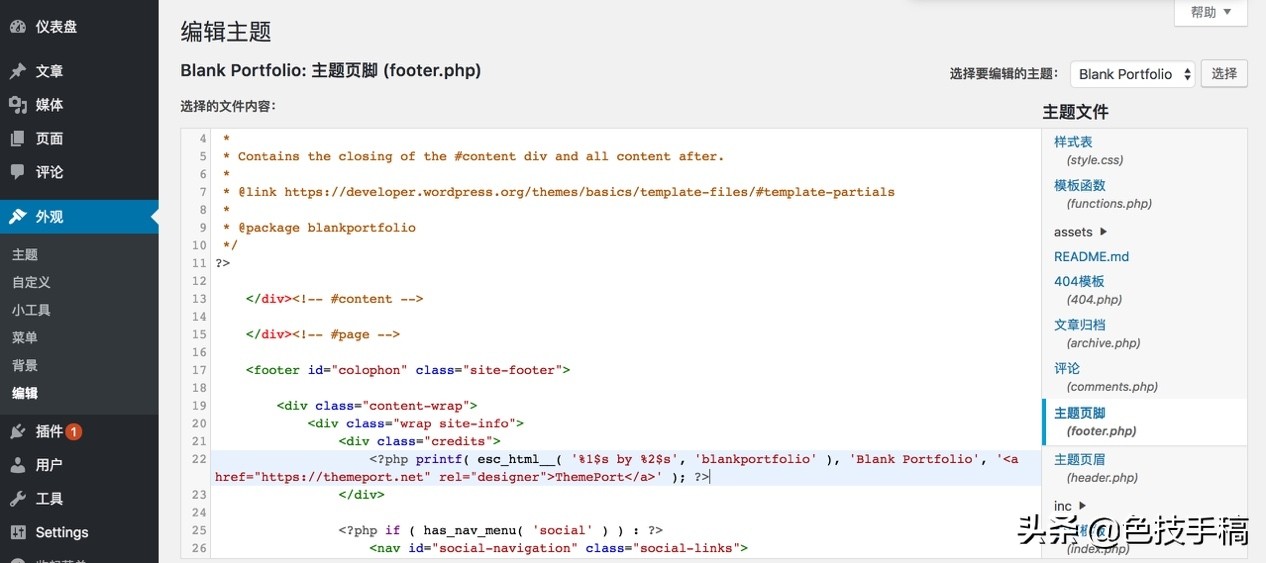Click code line 26 social-navigation nav
This screenshot has height=563, width=1266.
(559, 548)
